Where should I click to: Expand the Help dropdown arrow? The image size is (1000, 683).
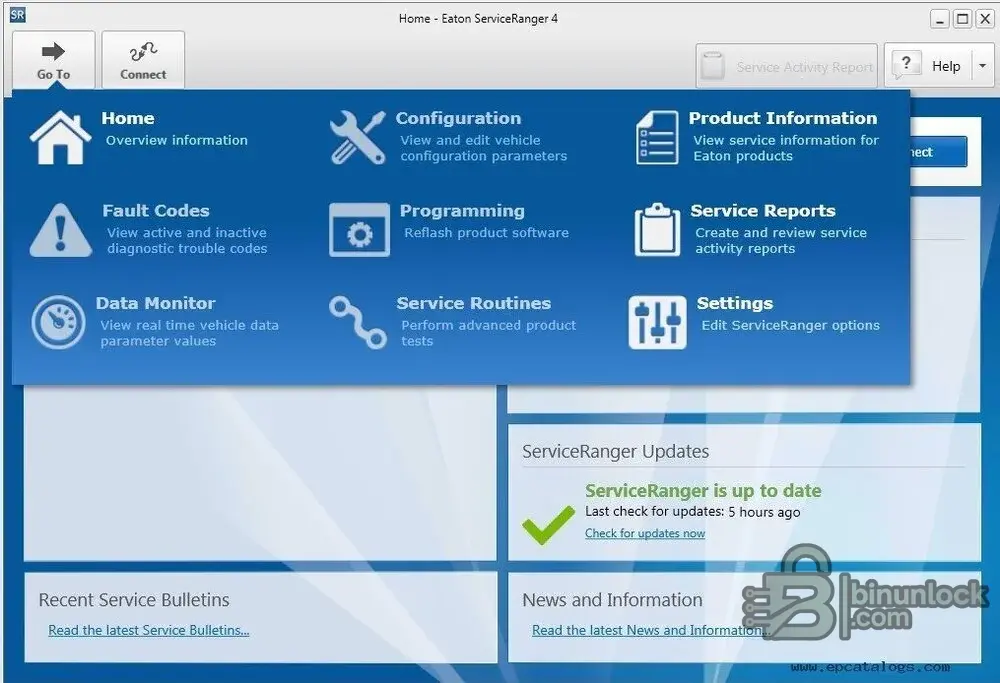[x=982, y=66]
